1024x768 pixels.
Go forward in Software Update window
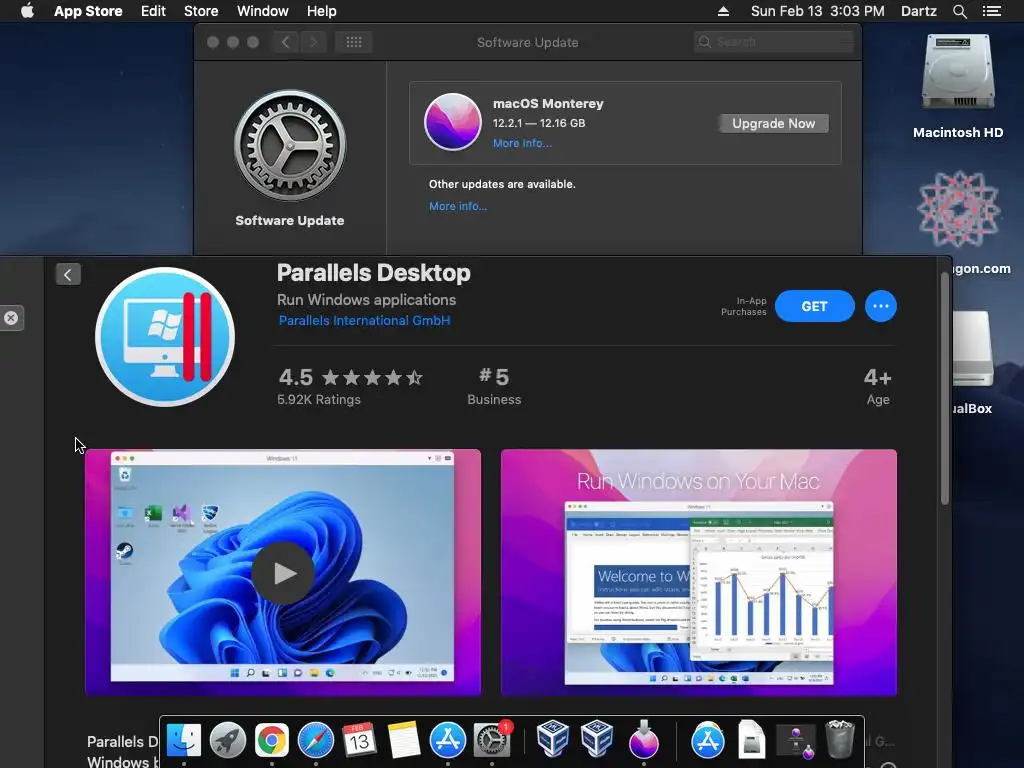[313, 42]
